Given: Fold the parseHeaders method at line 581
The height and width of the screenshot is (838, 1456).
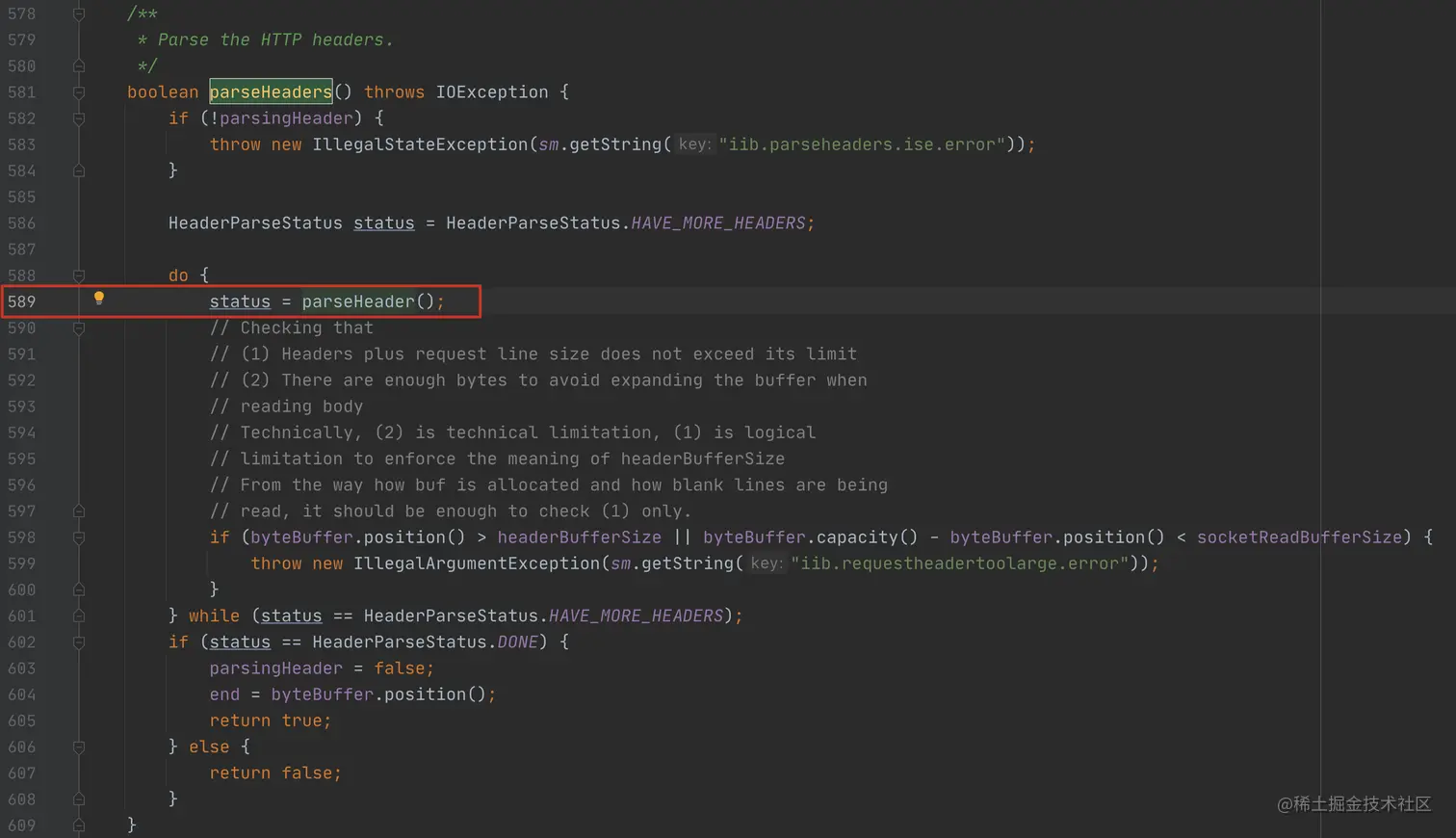Looking at the screenshot, I should tap(79, 92).
